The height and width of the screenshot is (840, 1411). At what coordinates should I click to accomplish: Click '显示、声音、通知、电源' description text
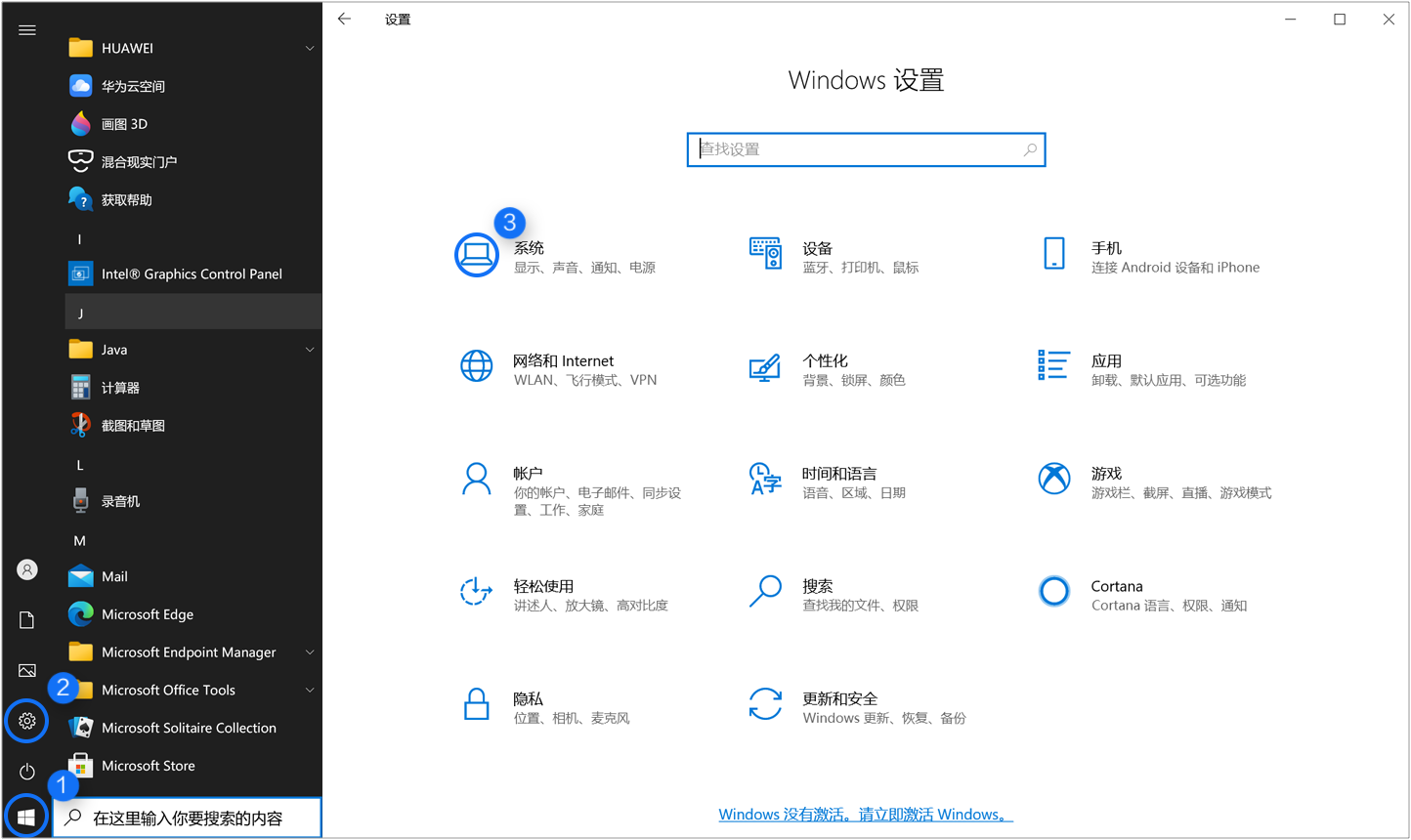pyautogui.click(x=584, y=268)
